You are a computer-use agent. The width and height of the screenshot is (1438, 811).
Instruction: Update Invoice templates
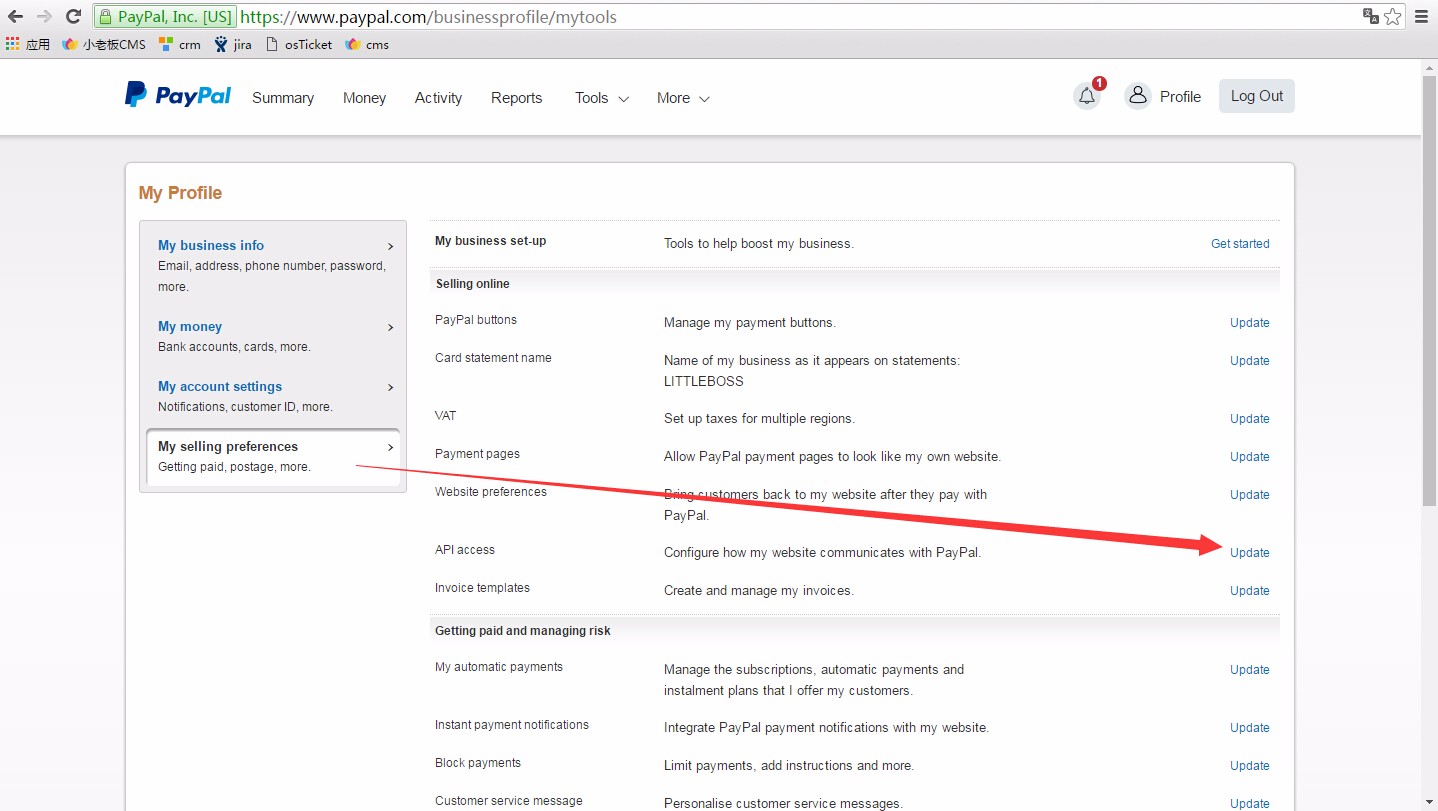1249,591
